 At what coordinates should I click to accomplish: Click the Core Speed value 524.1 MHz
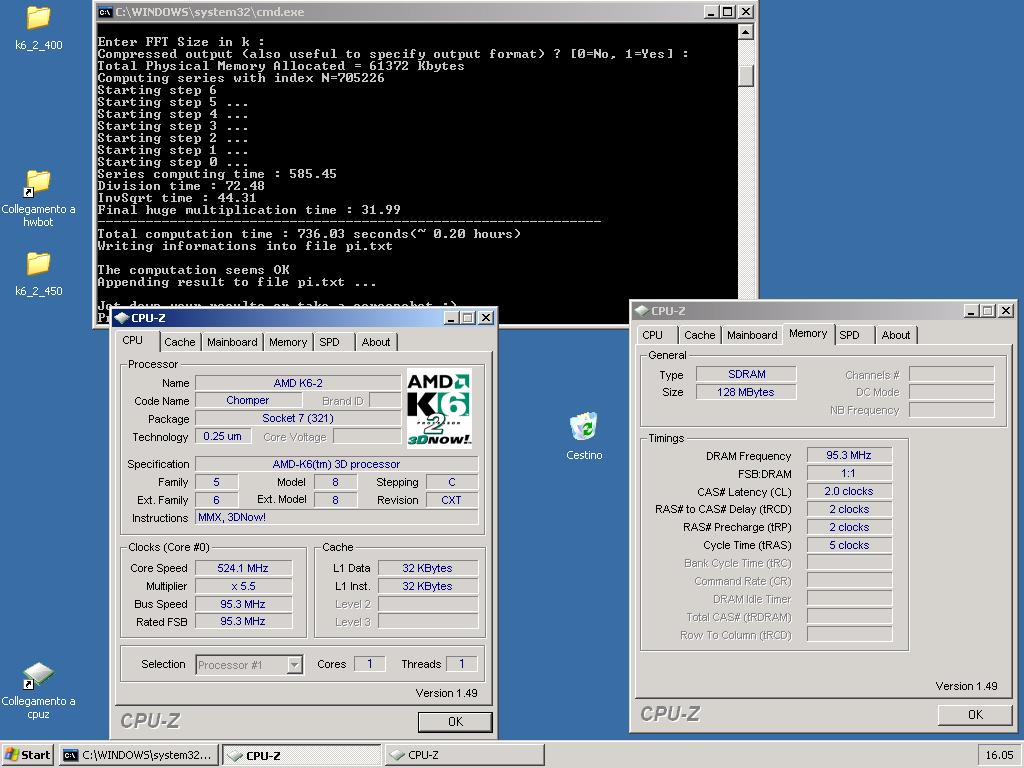click(242, 568)
